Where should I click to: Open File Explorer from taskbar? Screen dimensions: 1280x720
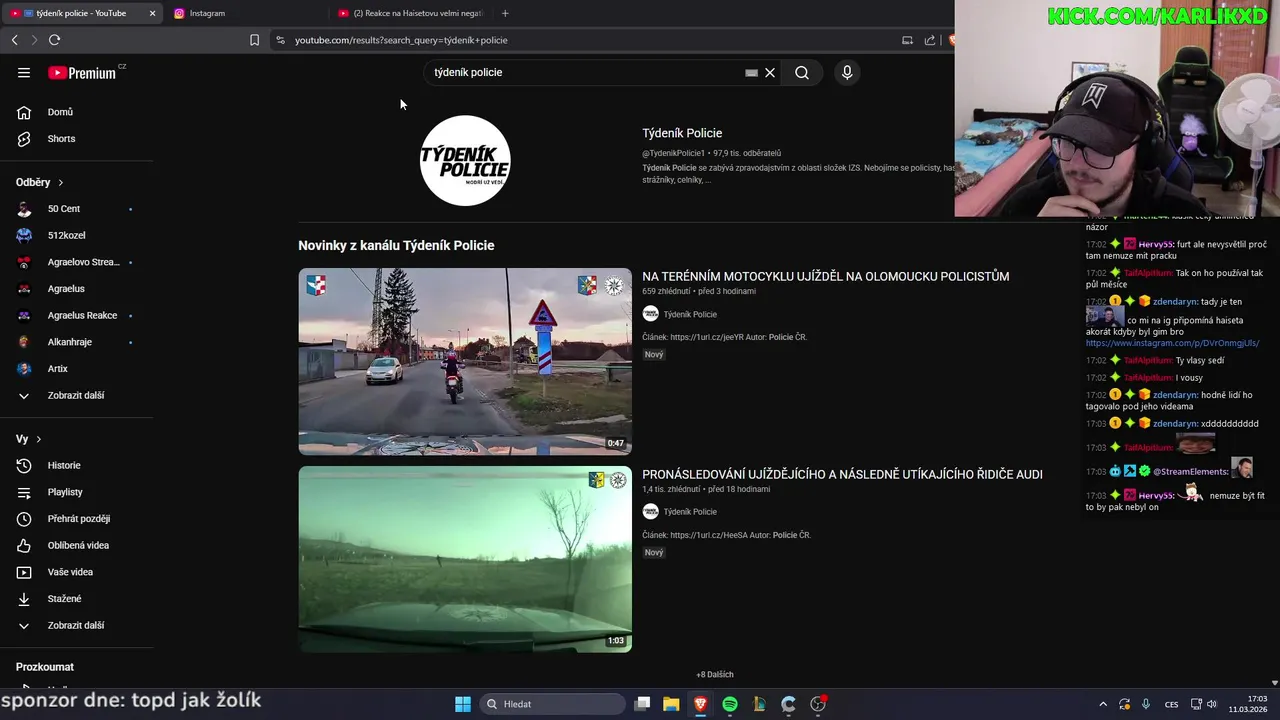(x=671, y=704)
